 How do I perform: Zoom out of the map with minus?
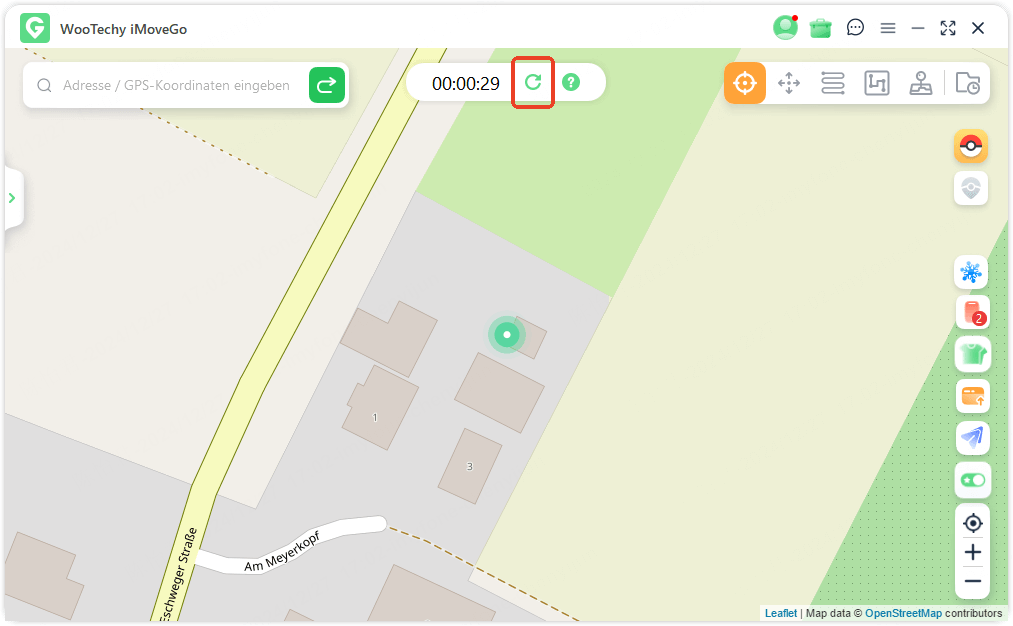click(972, 581)
